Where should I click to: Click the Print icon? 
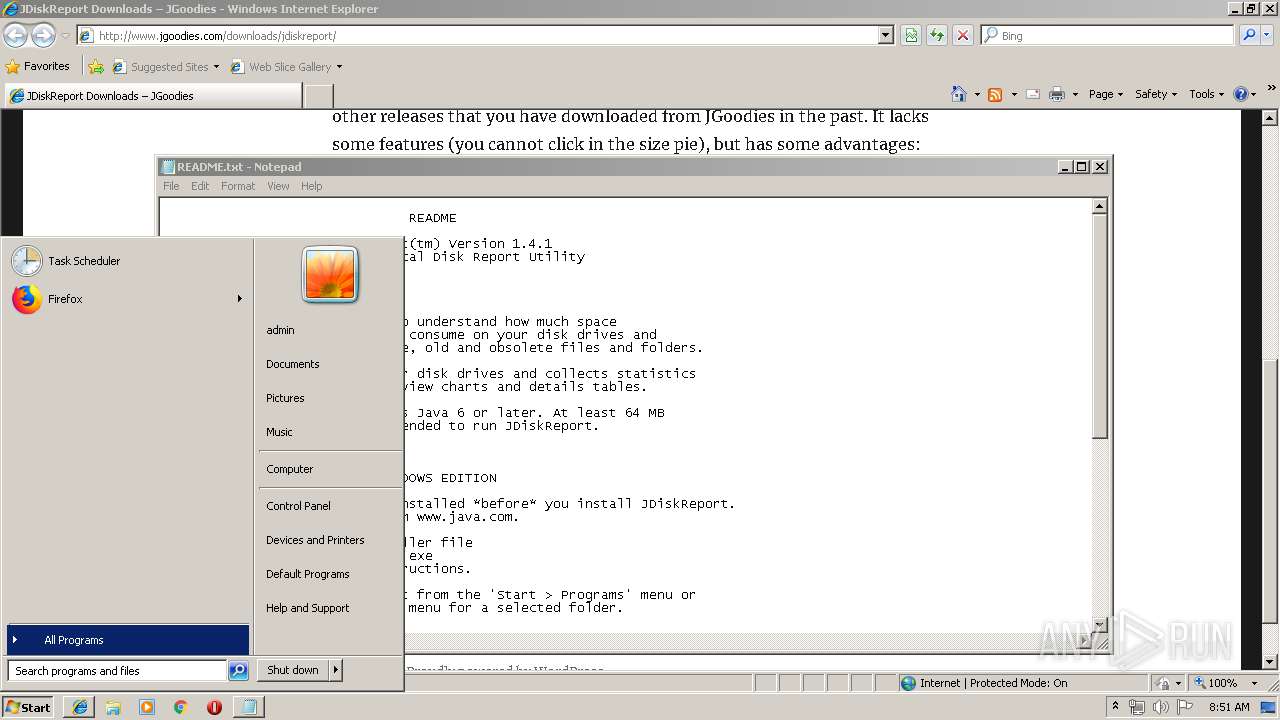click(x=1056, y=94)
